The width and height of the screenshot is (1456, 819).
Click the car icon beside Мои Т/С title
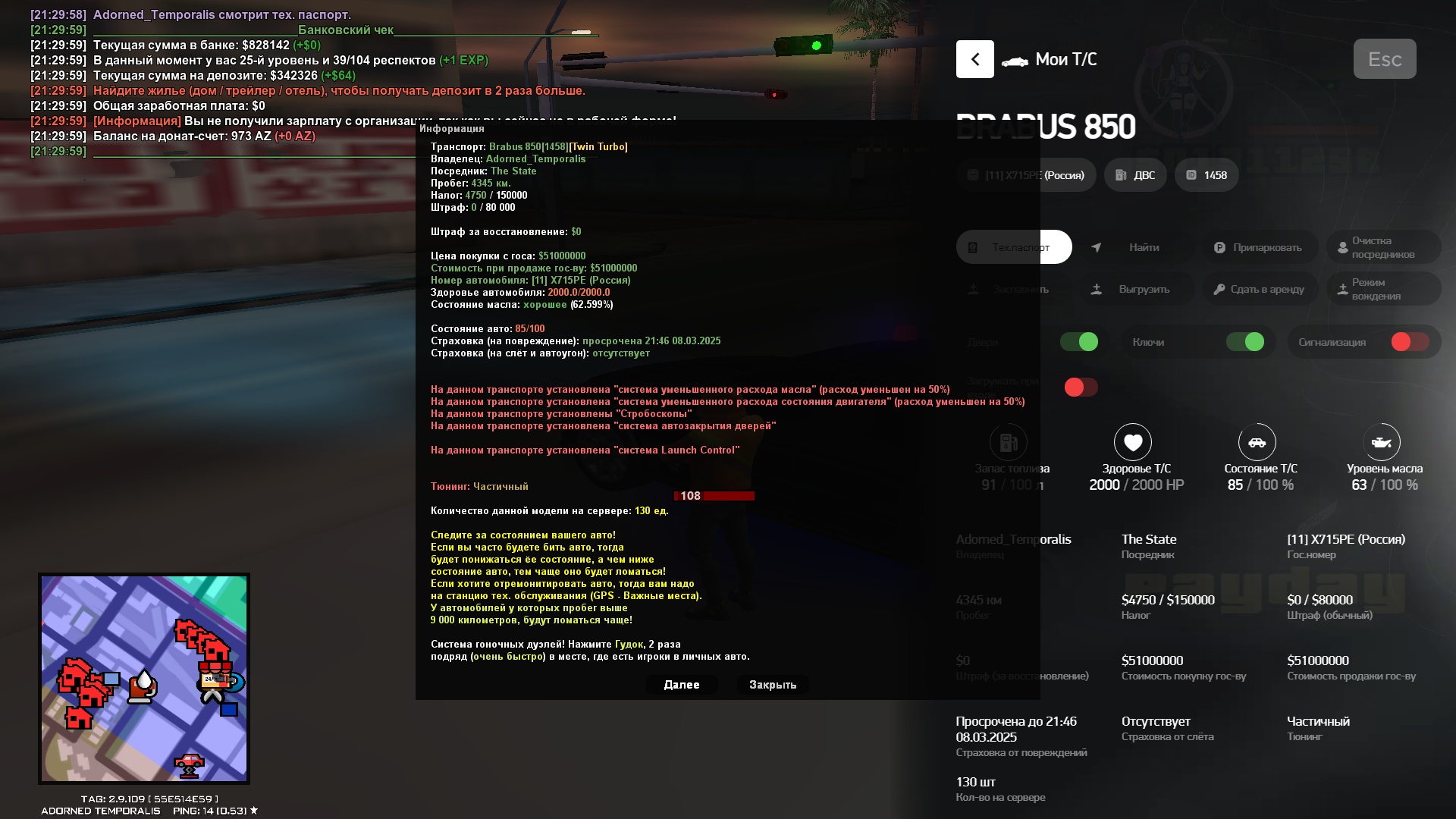point(1015,61)
